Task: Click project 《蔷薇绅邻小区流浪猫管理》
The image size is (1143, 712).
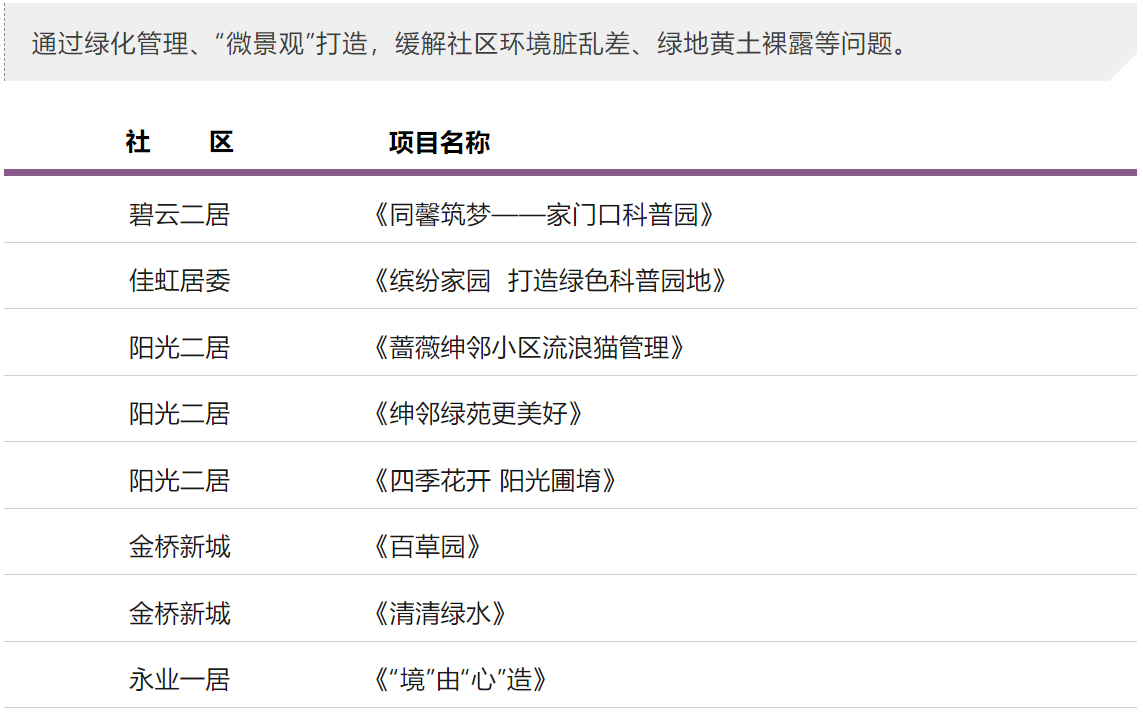Action: click(x=526, y=348)
